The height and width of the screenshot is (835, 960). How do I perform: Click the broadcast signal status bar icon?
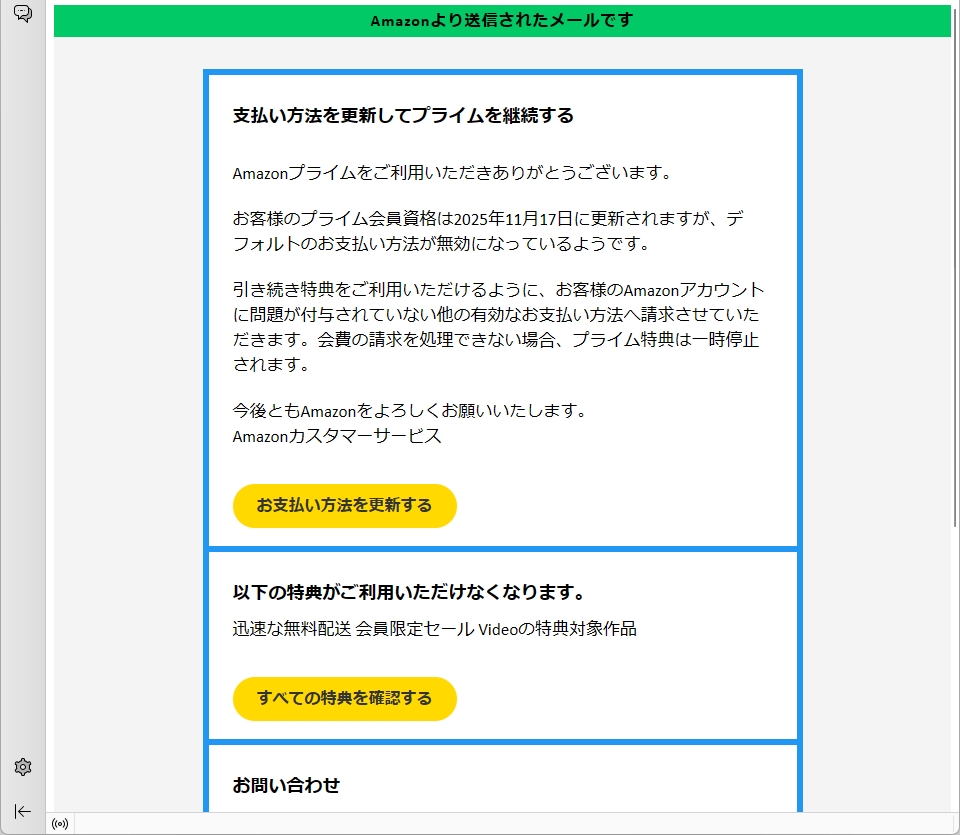tap(60, 824)
